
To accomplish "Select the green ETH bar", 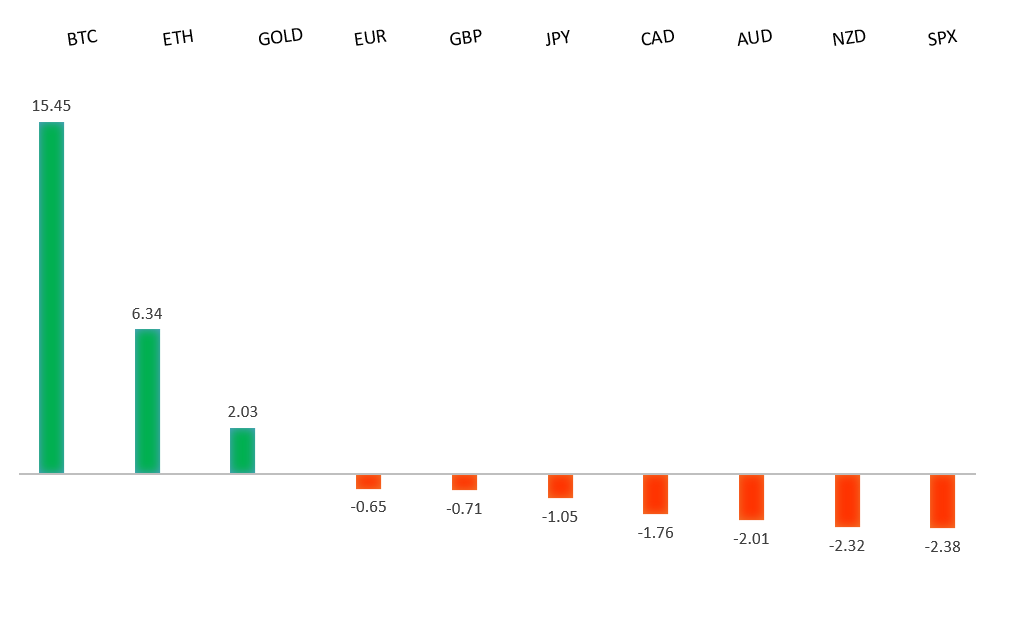I will [x=147, y=401].
